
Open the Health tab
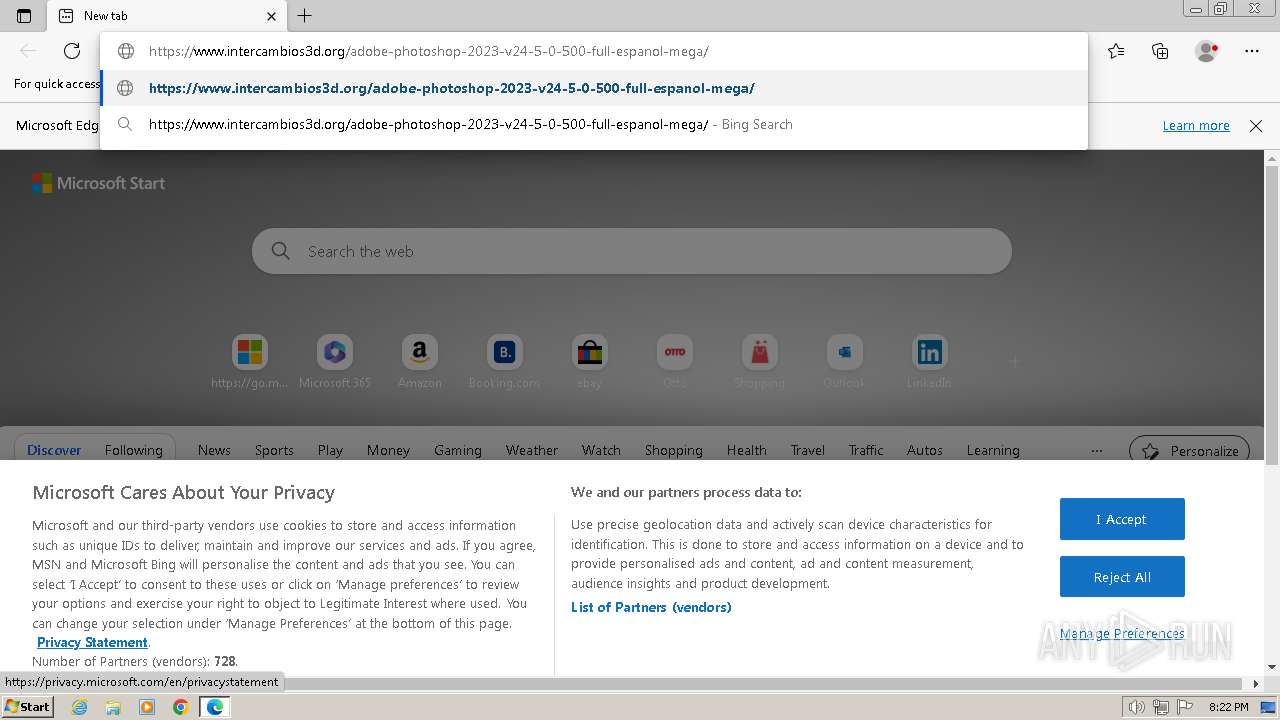[747, 450]
